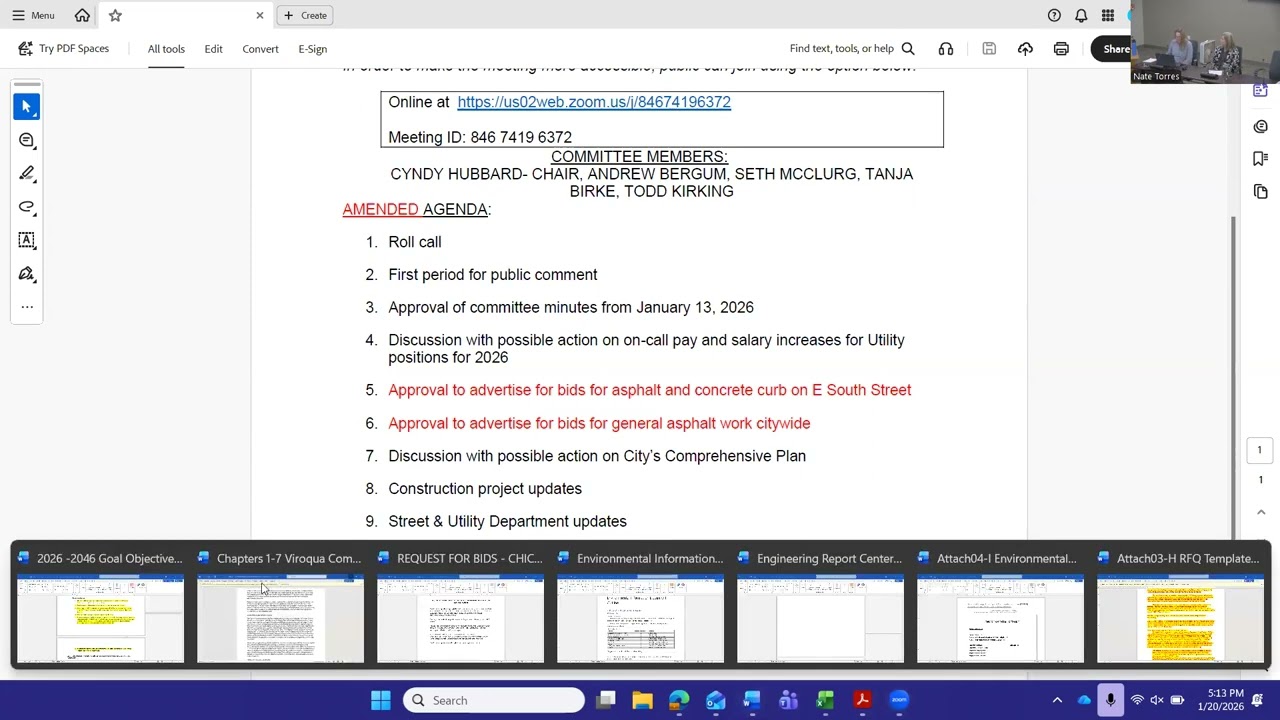Select the Fill & Sign pen tool
Viewport: 1280px width, 720px height.
(x=27, y=274)
